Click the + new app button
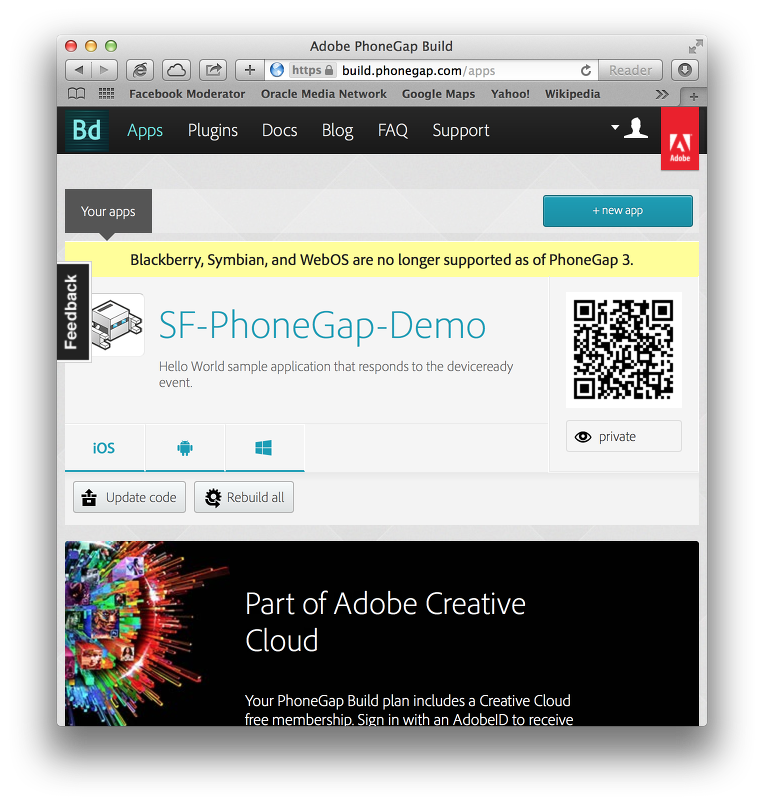 pyautogui.click(x=618, y=210)
